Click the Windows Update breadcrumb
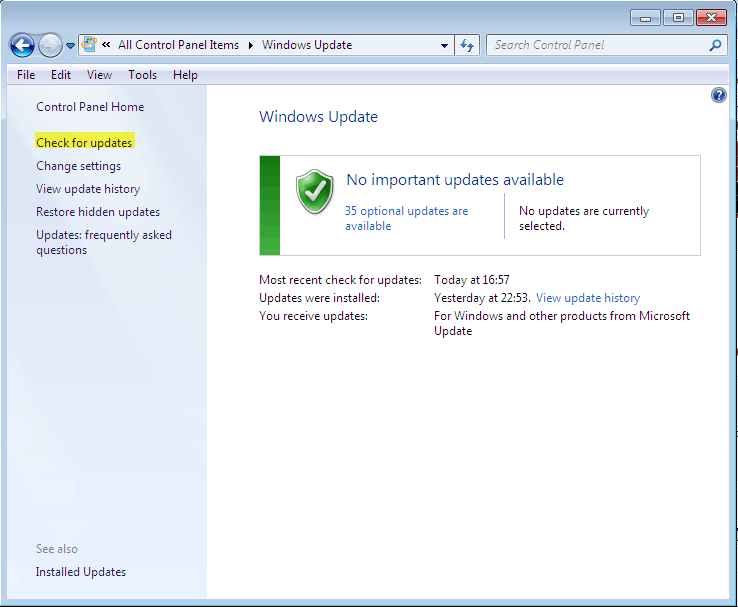The width and height of the screenshot is (738, 607). [307, 45]
